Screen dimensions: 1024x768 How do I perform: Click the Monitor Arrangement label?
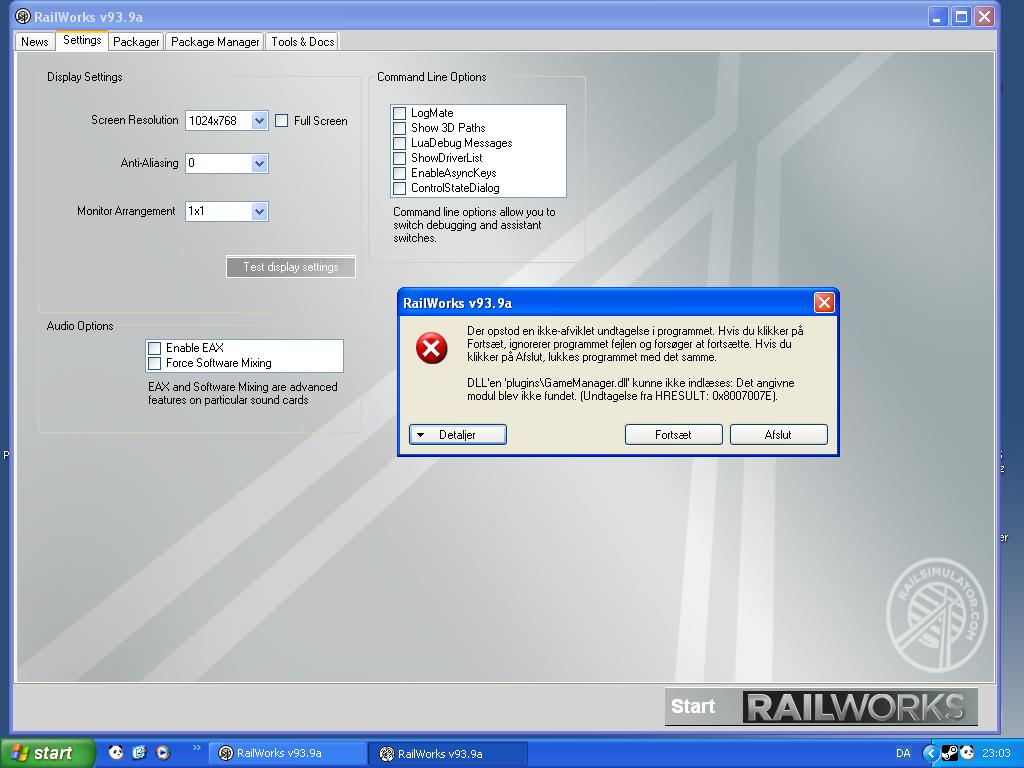(x=126, y=211)
